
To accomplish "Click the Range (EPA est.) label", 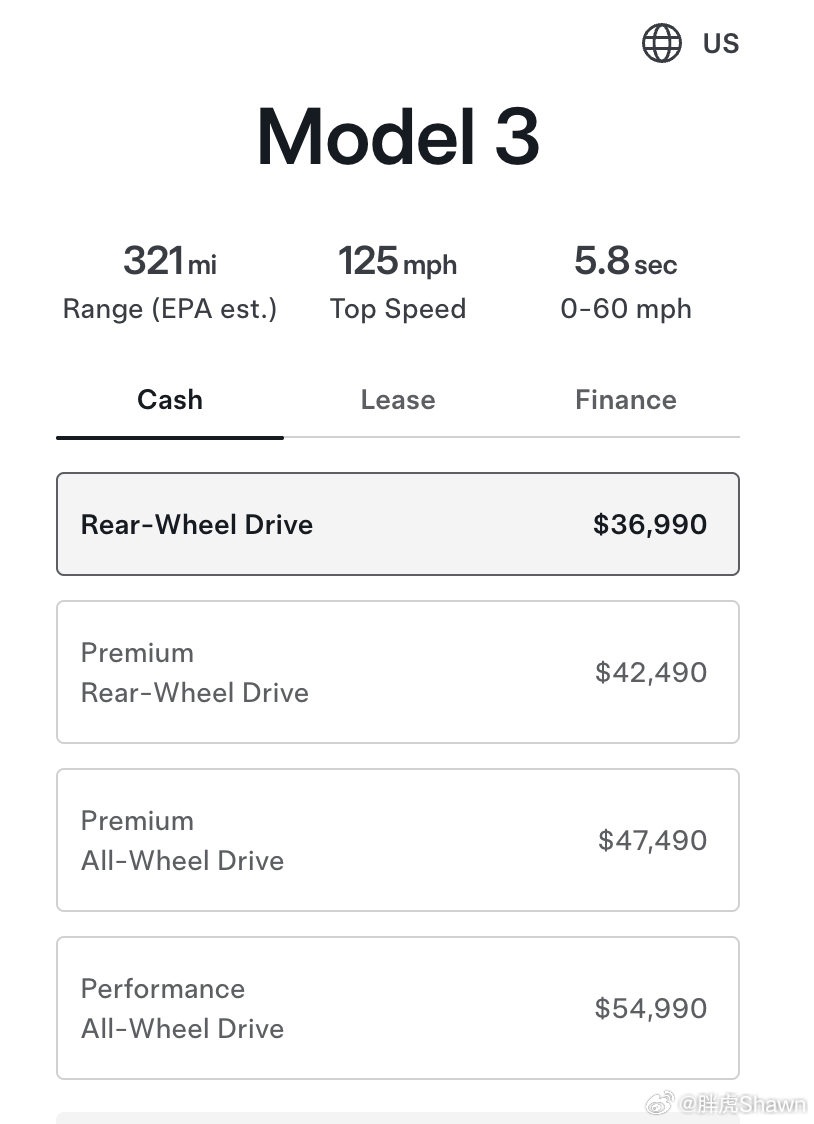I will [170, 309].
